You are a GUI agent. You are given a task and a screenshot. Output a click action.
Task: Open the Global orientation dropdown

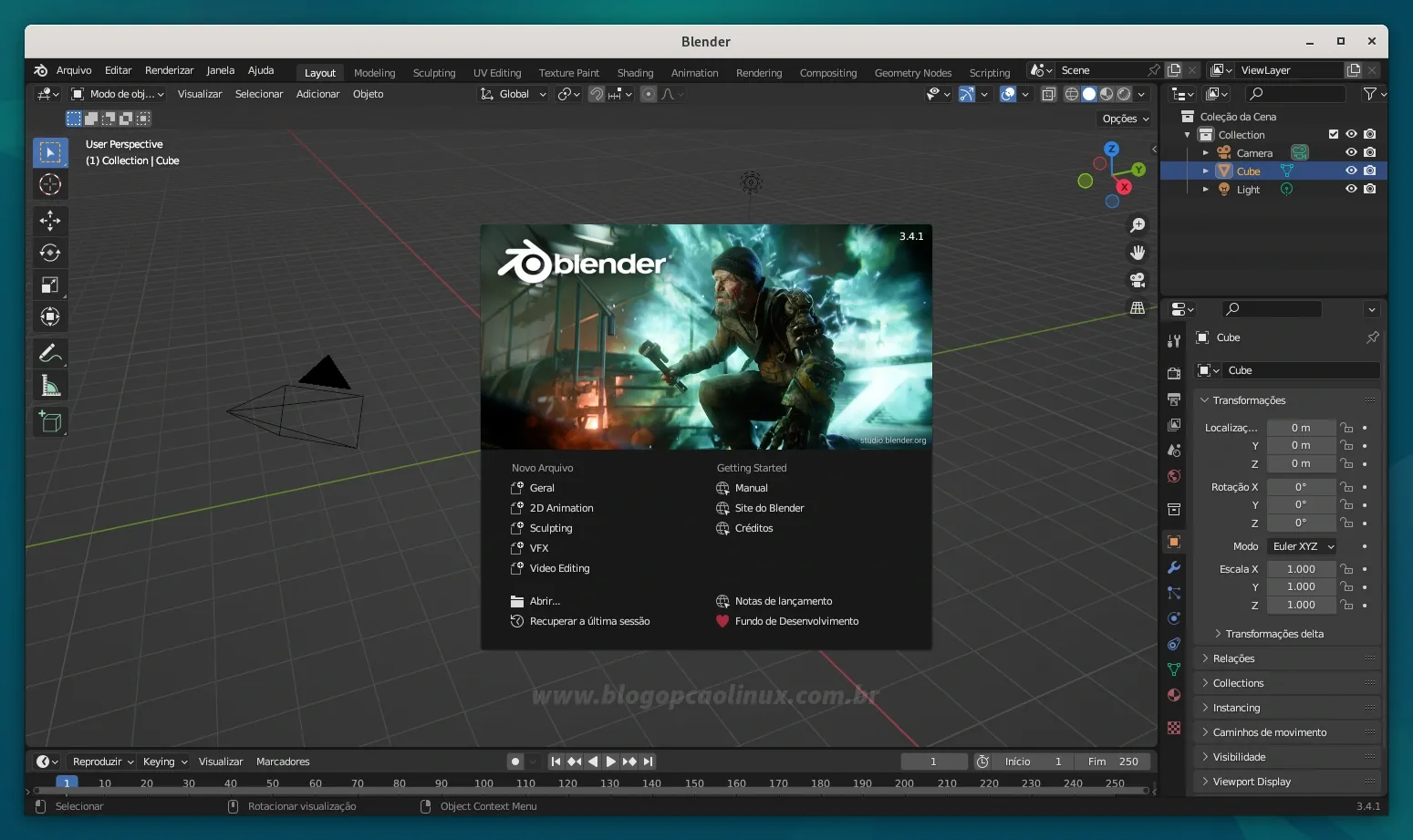tap(514, 94)
